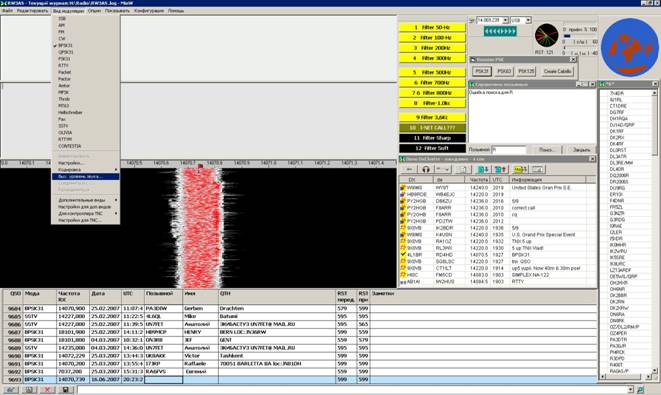Open the frequency dropdown arrow
Screen dimensions: 661x395
(505, 20)
